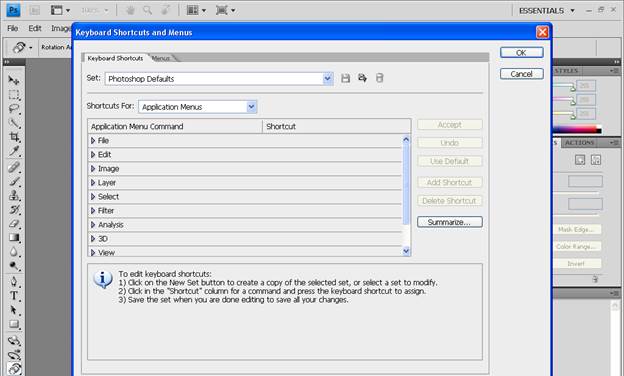The width and height of the screenshot is (624, 376).
Task: Open the File menu in Photoshop
Action: [x=13, y=28]
